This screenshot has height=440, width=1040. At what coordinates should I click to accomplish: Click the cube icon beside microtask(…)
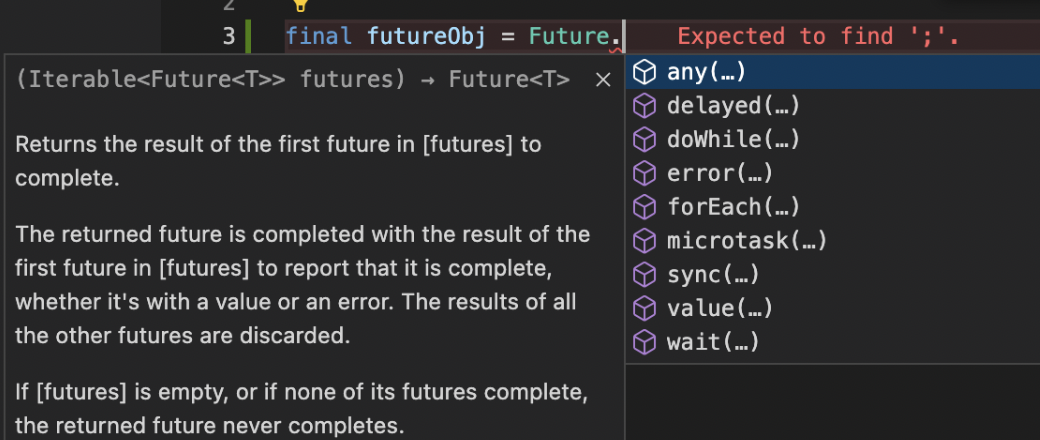coord(645,241)
